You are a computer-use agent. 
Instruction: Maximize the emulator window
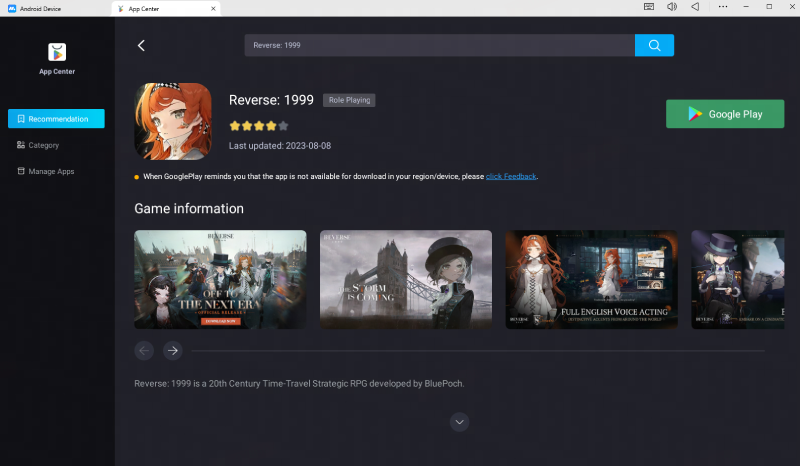[x=769, y=7]
